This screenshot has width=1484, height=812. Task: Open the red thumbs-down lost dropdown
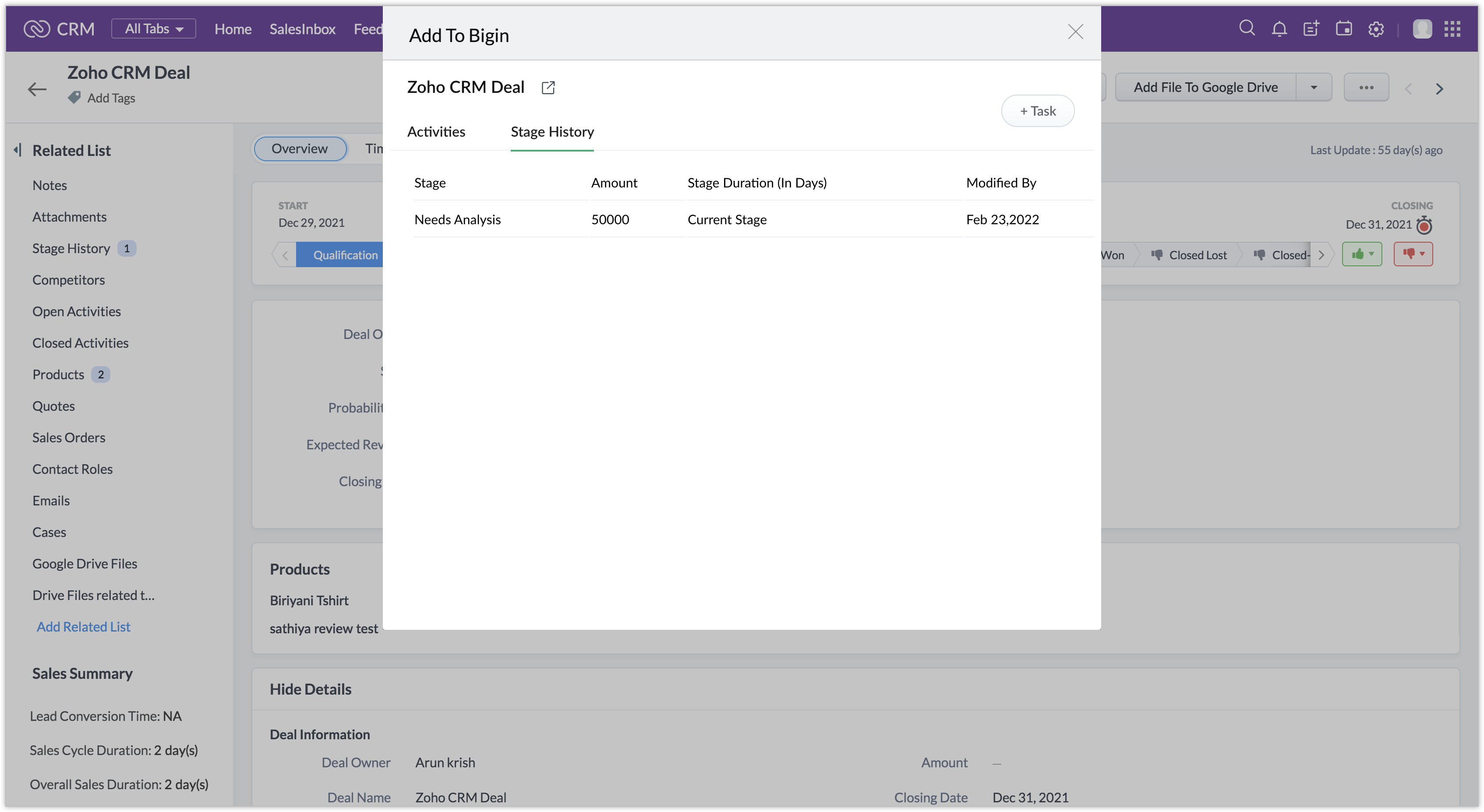click(x=1413, y=254)
